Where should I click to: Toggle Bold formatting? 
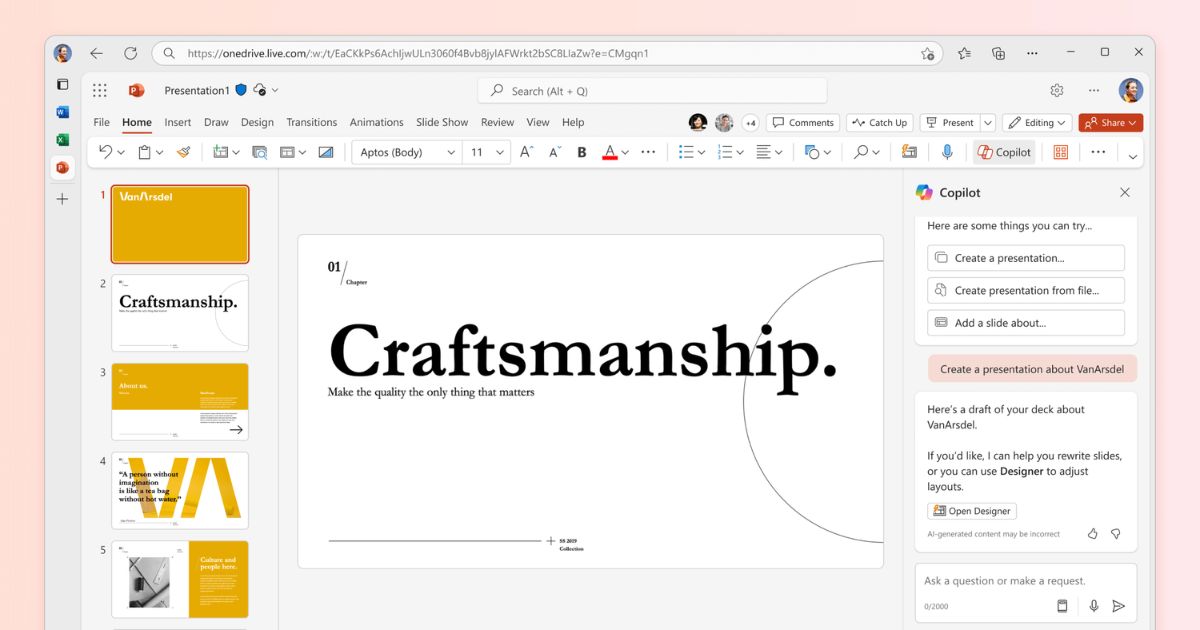pos(581,152)
